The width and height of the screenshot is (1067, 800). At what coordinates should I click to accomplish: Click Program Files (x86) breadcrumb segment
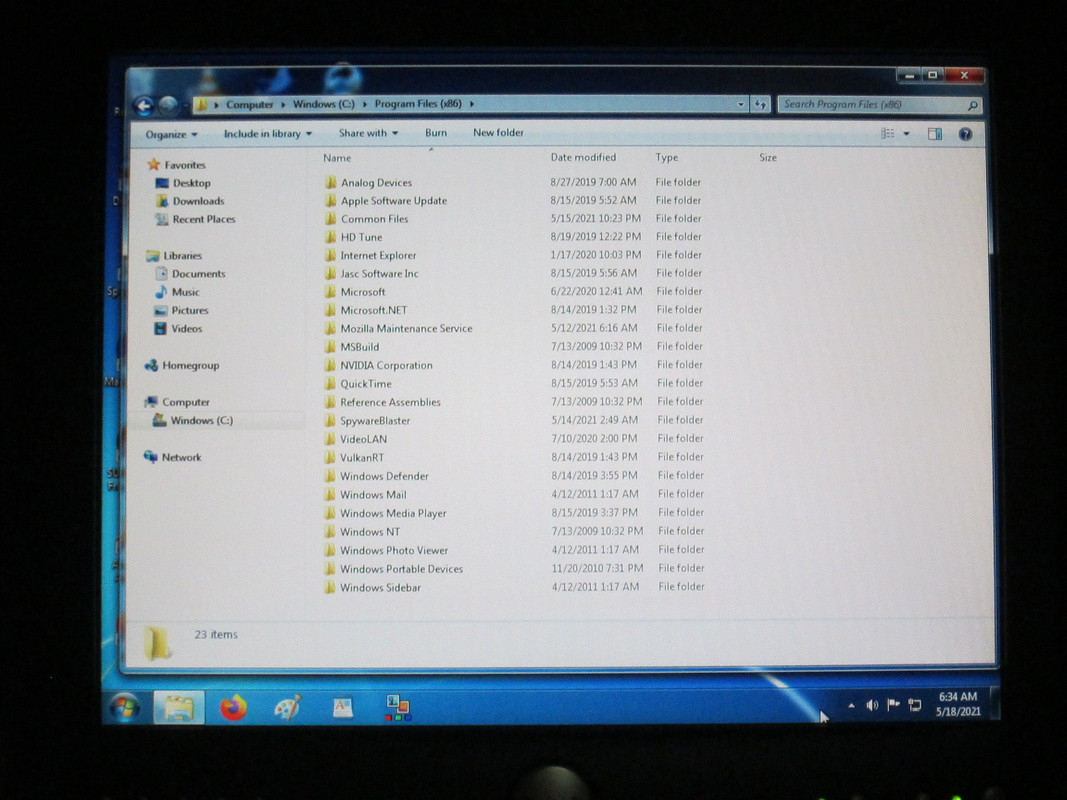418,104
